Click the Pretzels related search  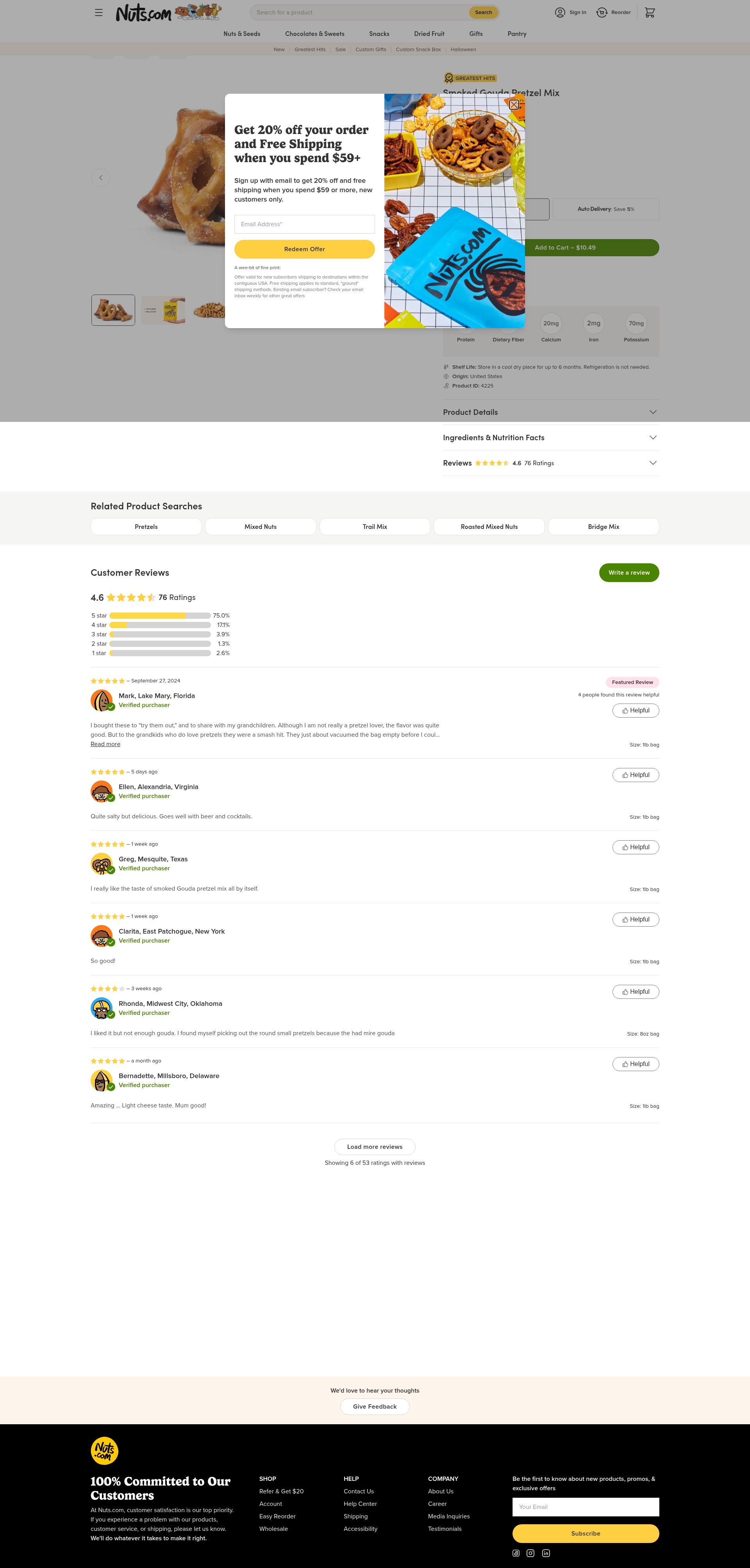[146, 527]
